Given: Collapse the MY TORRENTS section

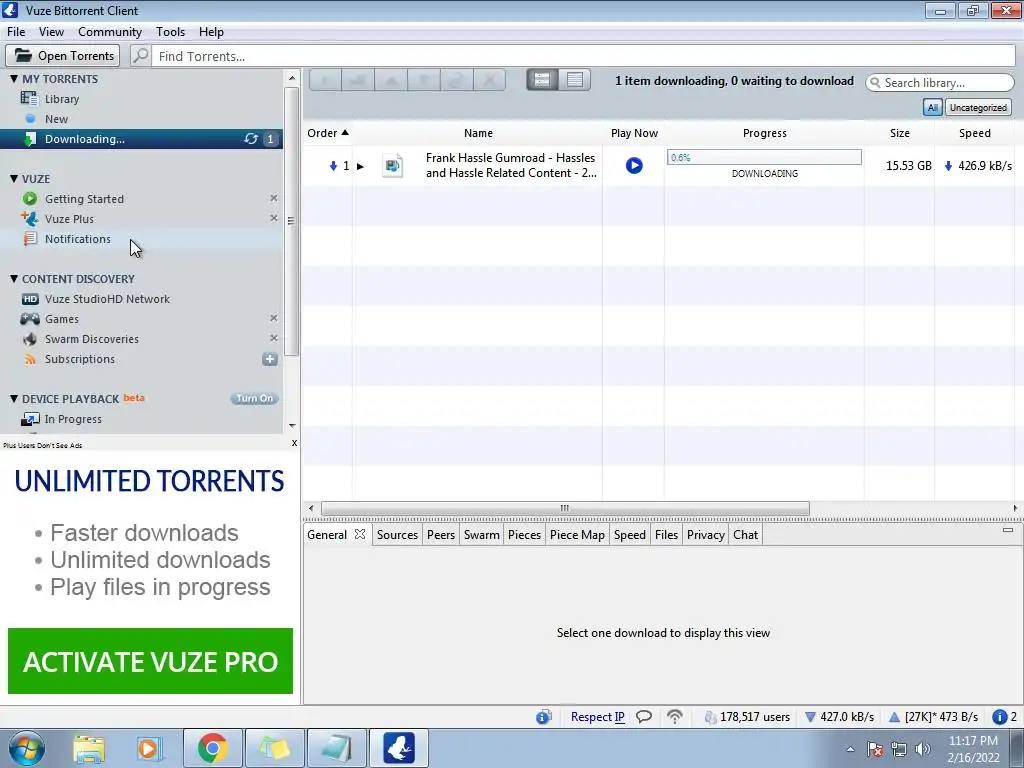Looking at the screenshot, I should (x=14, y=78).
